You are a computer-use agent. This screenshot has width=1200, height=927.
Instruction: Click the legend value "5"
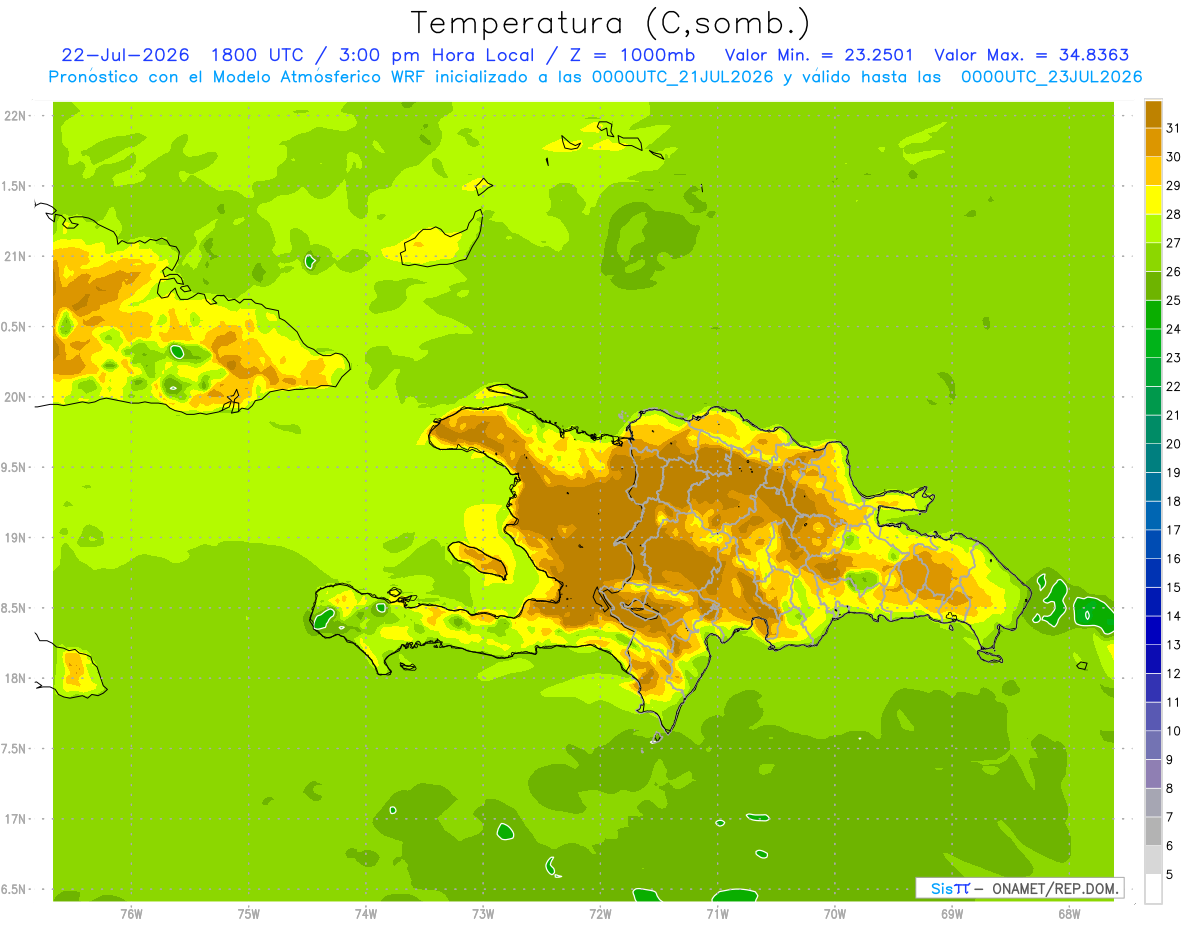click(1170, 875)
